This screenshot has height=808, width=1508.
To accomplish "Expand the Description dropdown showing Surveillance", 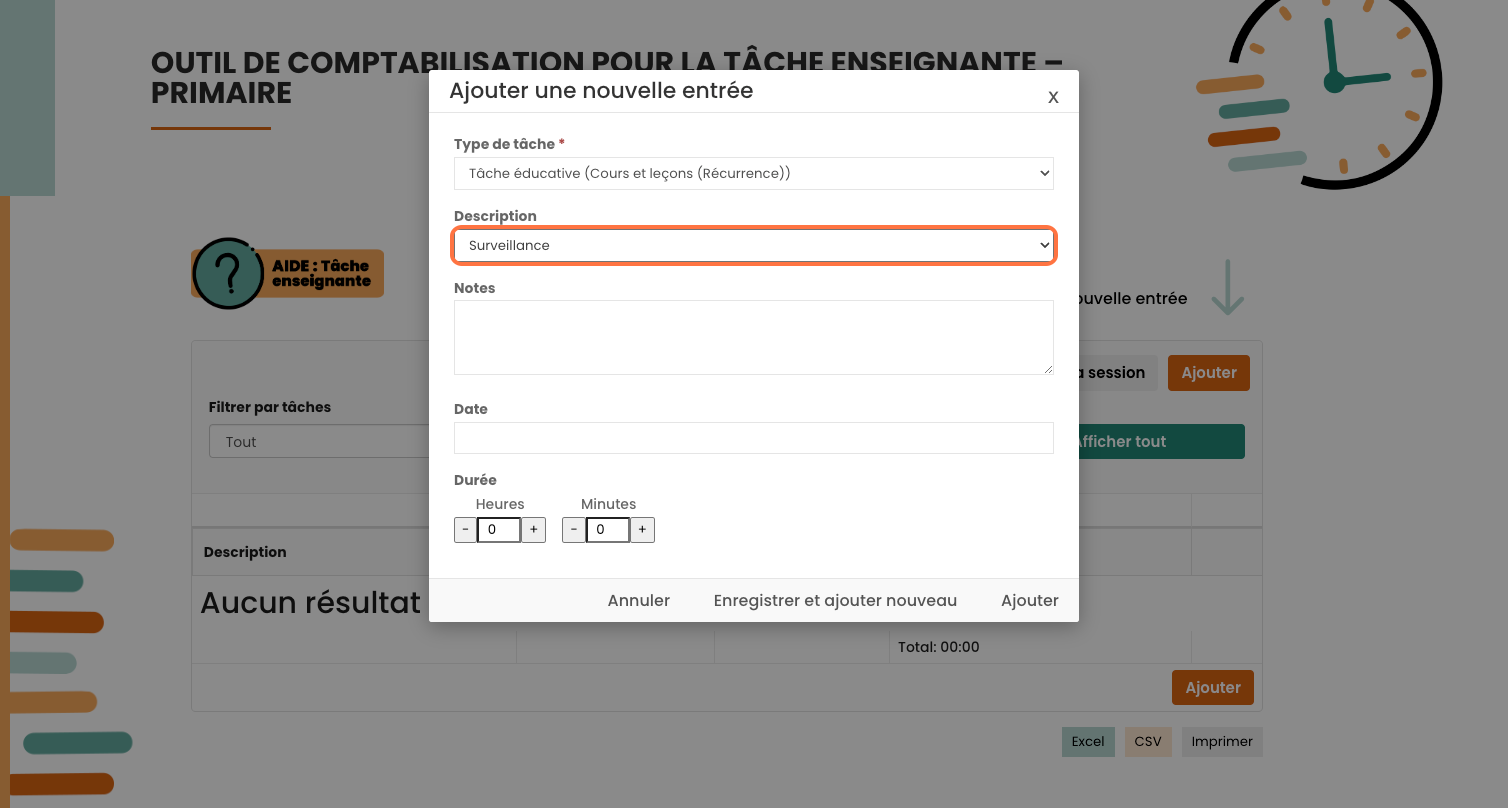I will tap(753, 245).
